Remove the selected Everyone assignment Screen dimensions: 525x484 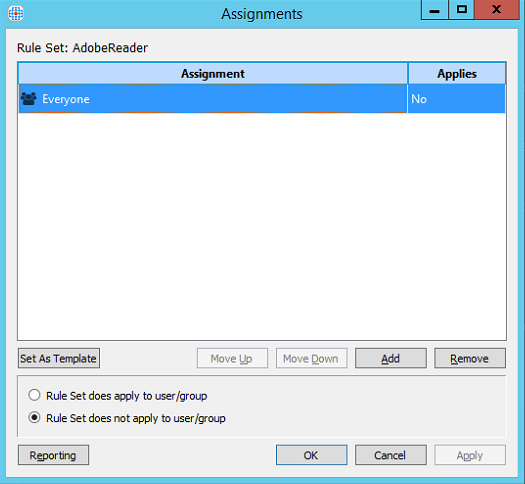tap(470, 358)
